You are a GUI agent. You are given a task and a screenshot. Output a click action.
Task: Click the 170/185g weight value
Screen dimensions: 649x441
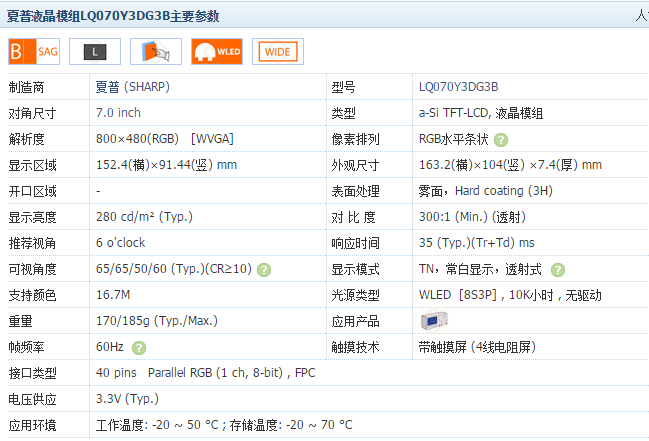point(157,321)
